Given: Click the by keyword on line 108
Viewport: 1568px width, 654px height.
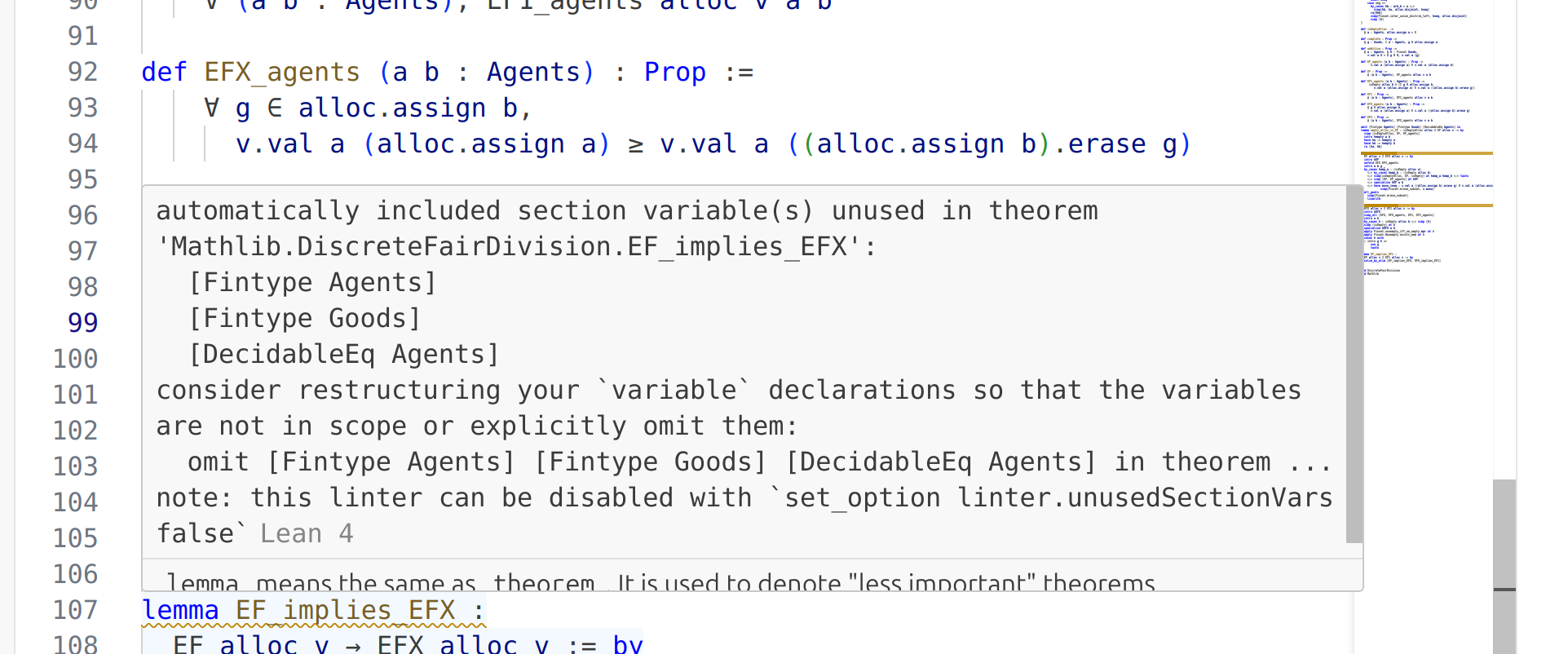Looking at the screenshot, I should point(627,644).
